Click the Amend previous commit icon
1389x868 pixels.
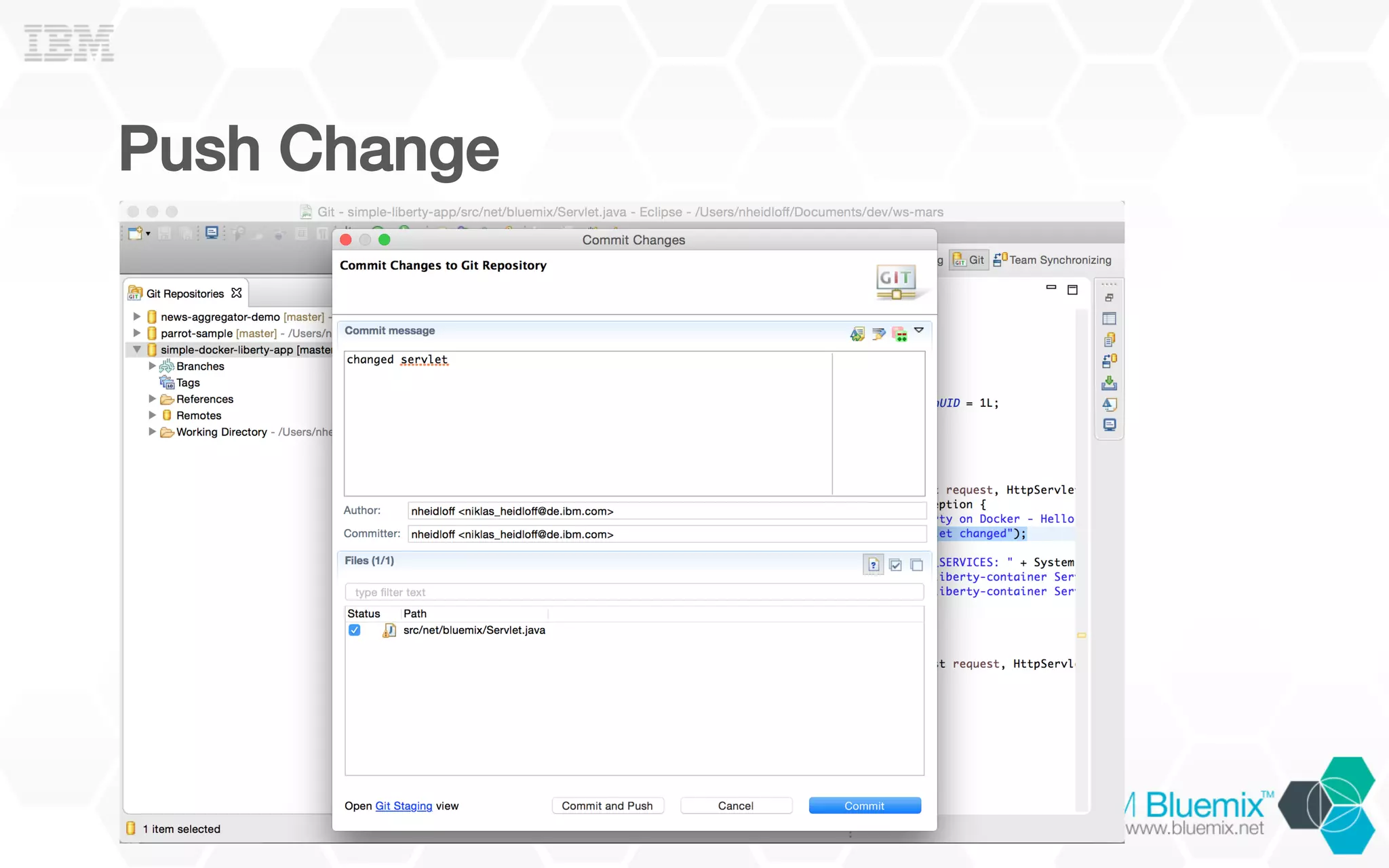tap(857, 334)
